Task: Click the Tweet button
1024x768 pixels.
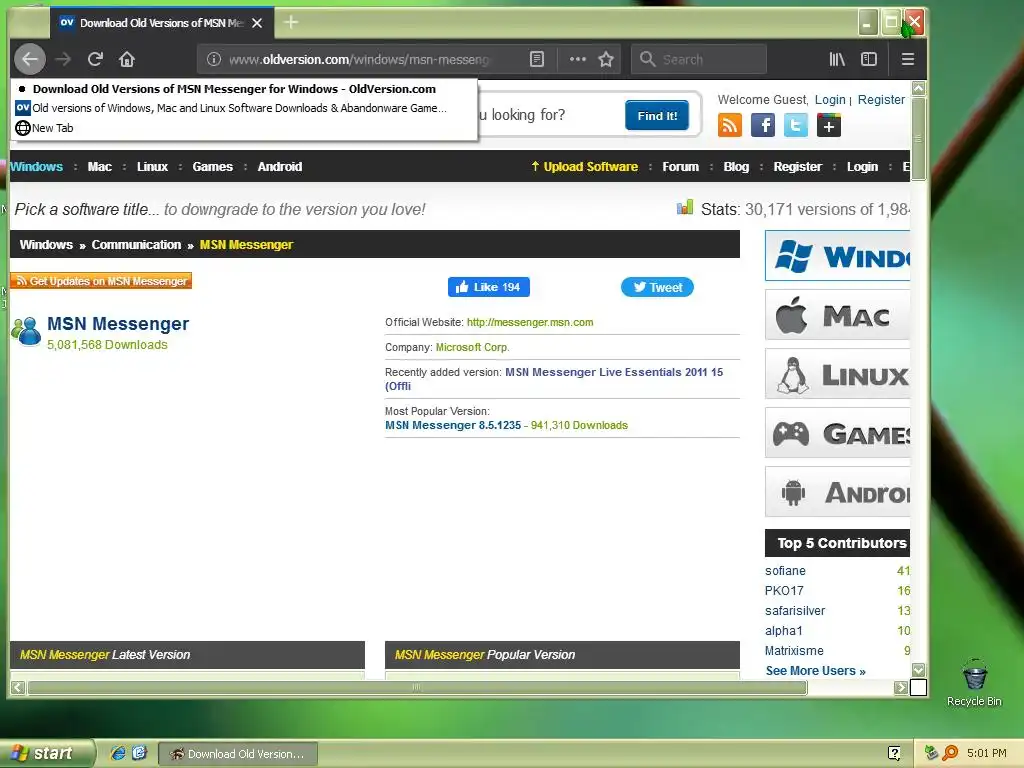Action: coord(657,287)
